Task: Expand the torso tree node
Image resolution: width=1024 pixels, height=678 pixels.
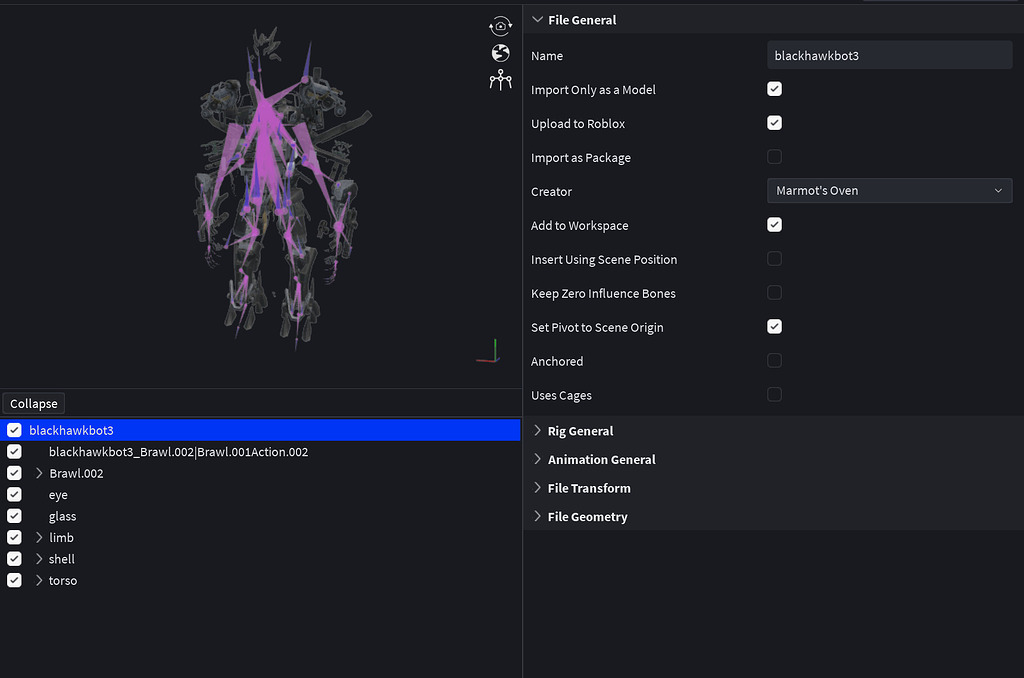Action: tap(39, 581)
